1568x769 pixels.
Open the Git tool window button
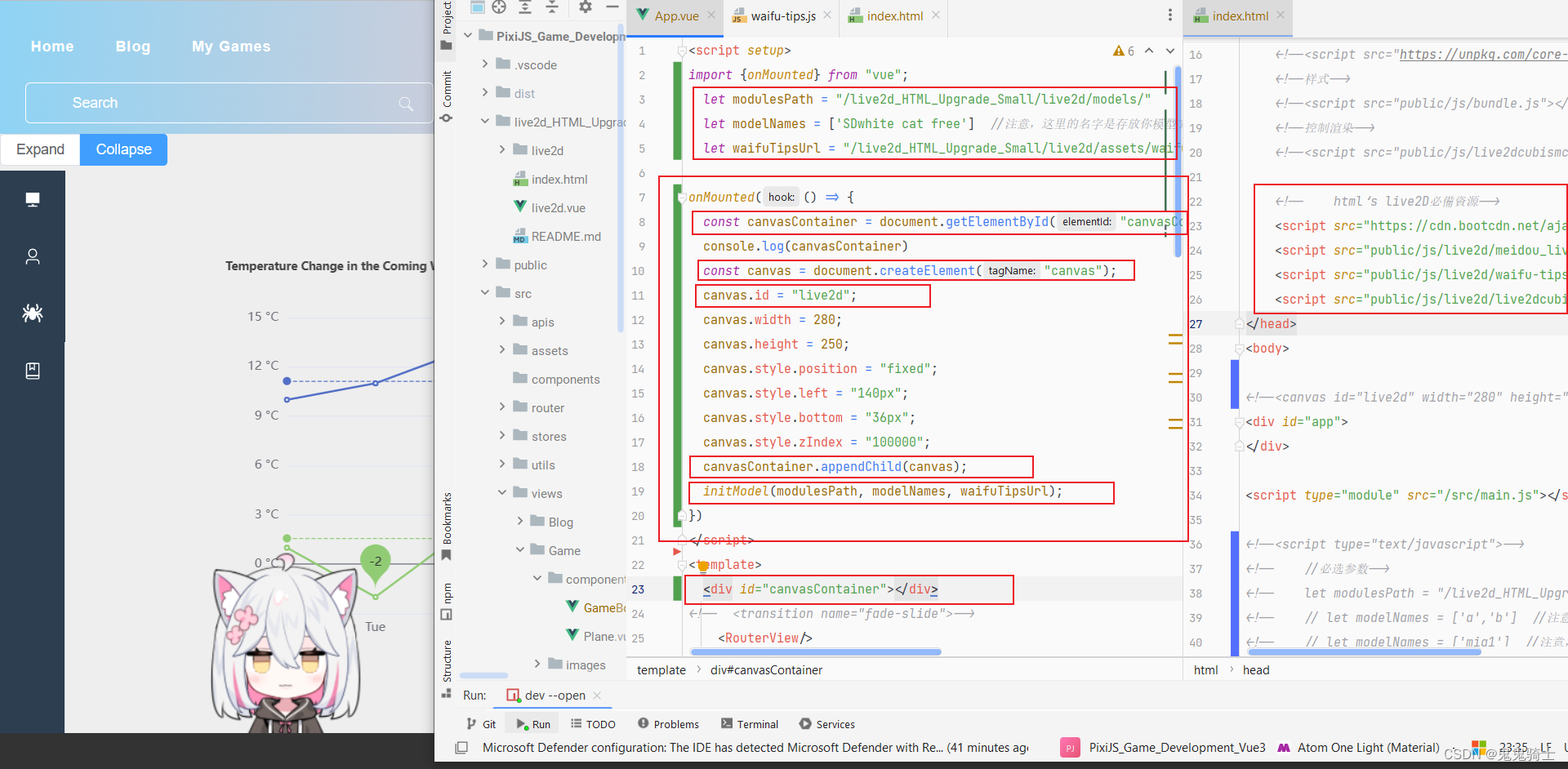pyautogui.click(x=481, y=724)
